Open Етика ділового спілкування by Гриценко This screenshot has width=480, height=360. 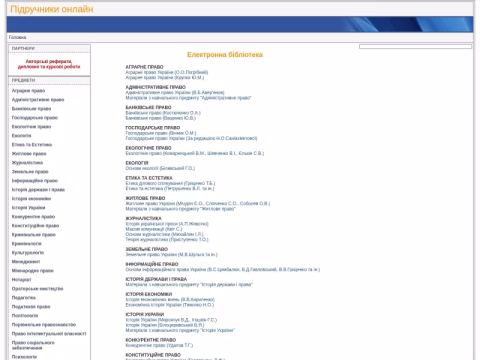click(170, 183)
